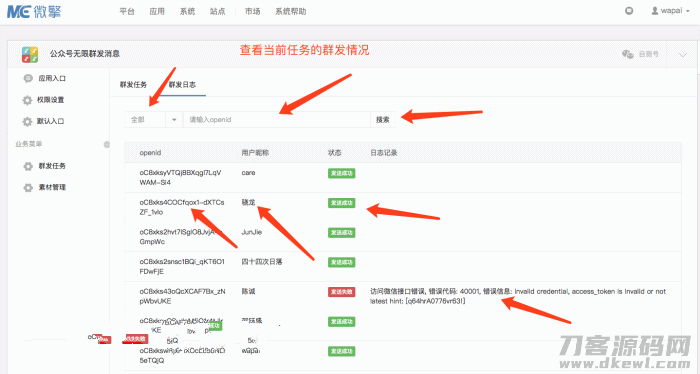Click the 公众号无限群发消息 app icon
700x374 pixels.
point(30,54)
